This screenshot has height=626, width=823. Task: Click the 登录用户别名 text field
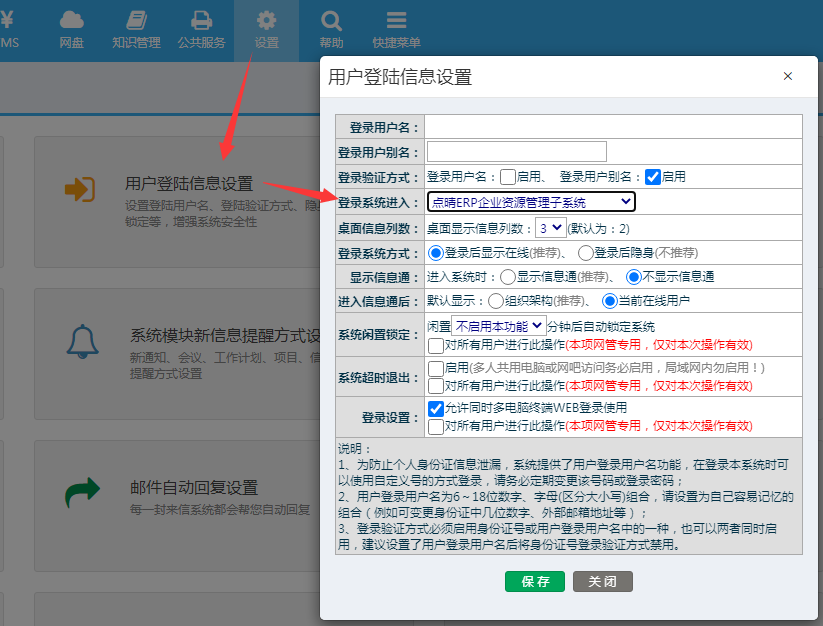point(516,151)
